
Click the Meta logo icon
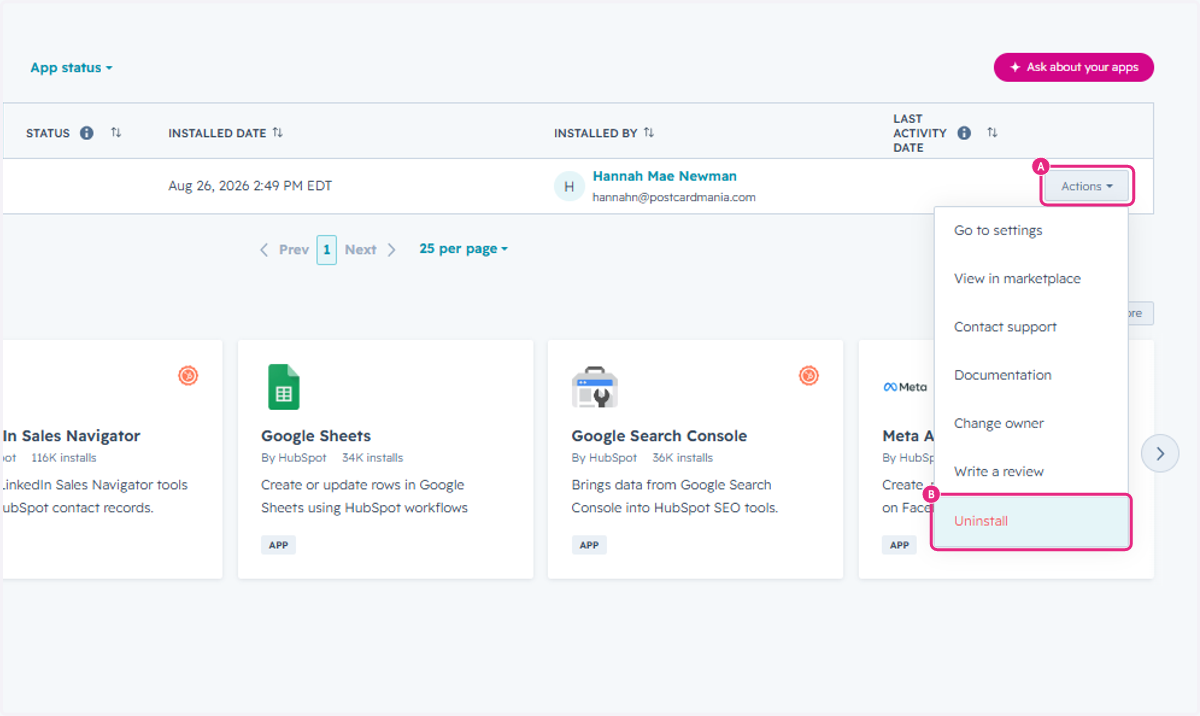pyautogui.click(x=905, y=387)
